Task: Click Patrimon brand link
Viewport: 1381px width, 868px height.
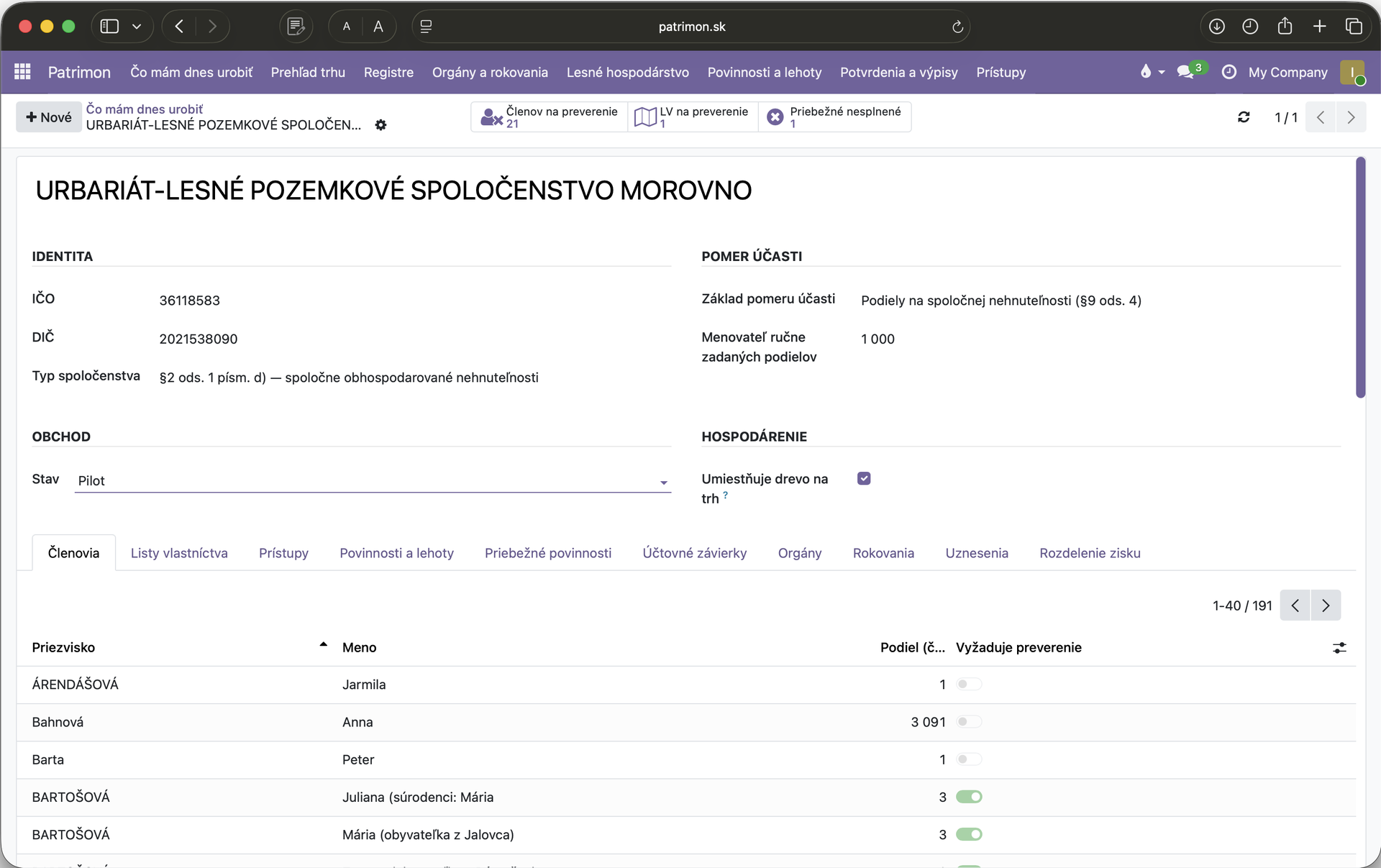Action: (79, 72)
